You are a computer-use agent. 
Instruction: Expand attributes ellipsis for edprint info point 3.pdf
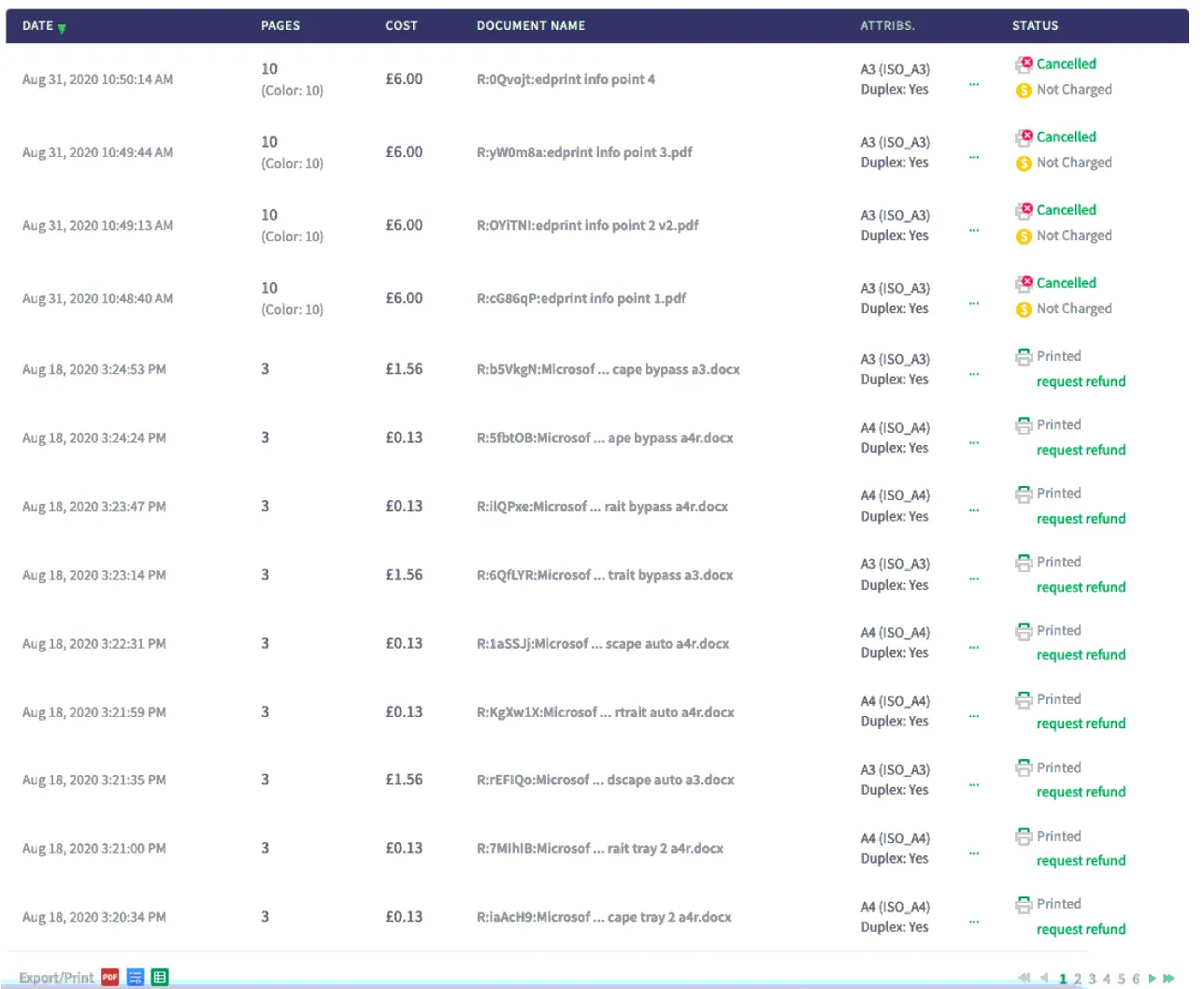[x=974, y=157]
